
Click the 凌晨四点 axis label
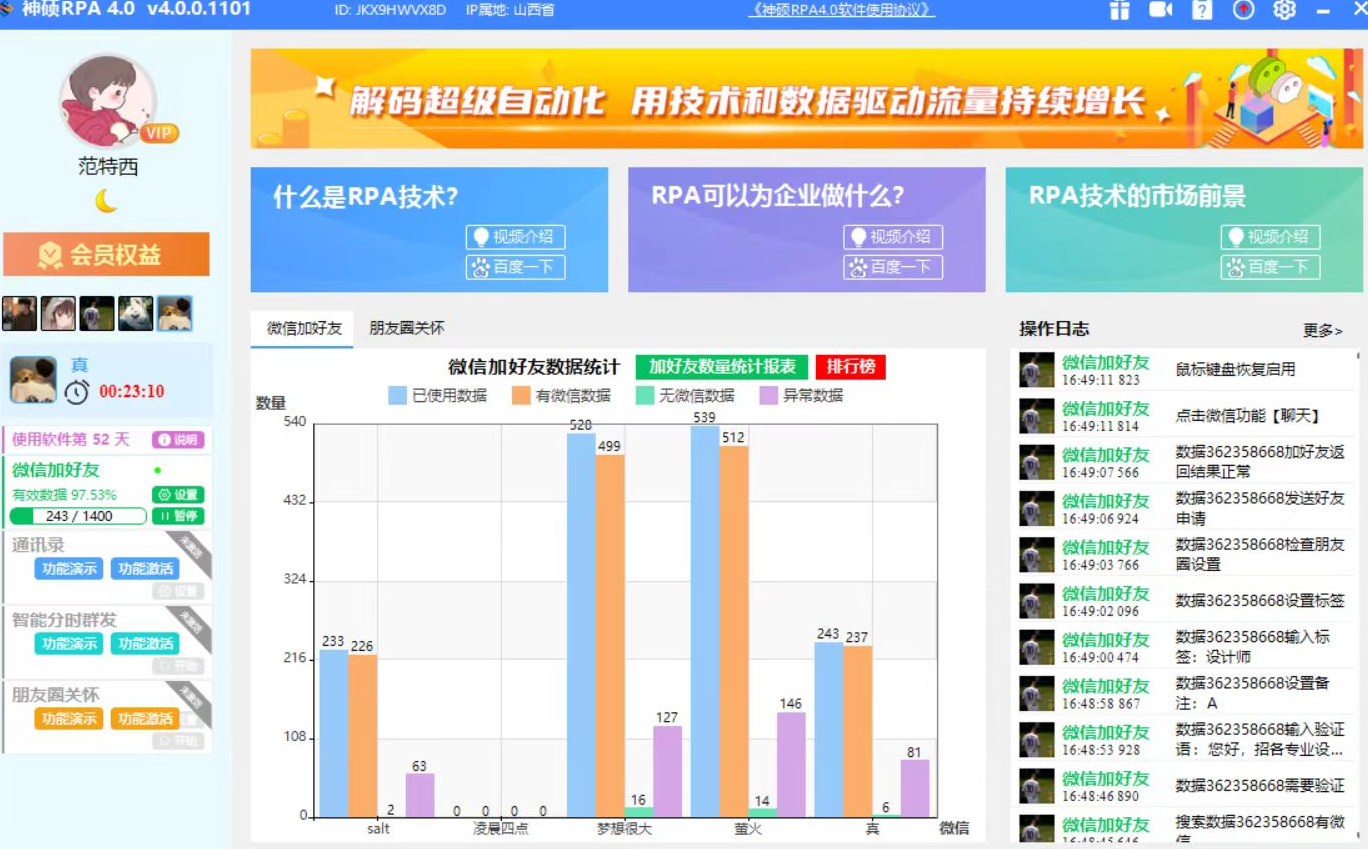click(x=500, y=829)
